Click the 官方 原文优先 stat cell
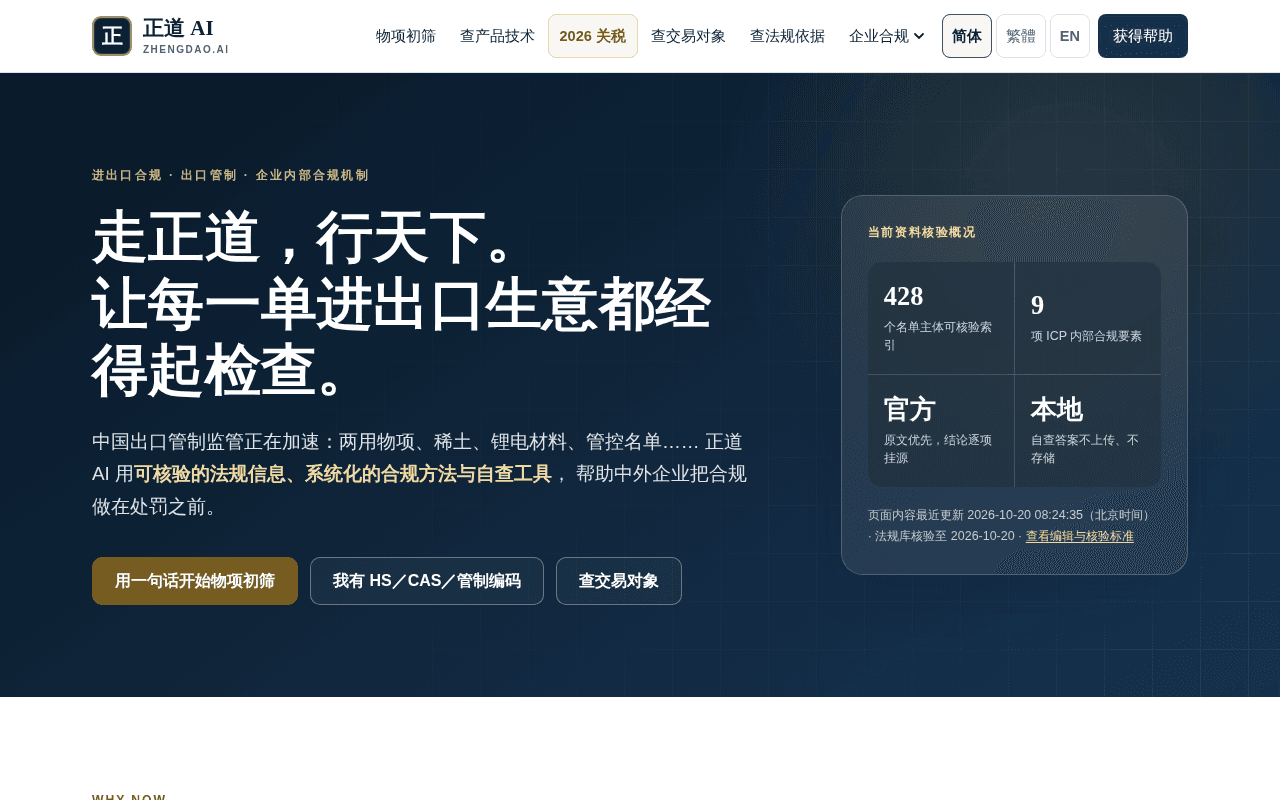1280x800 pixels. coord(941,431)
